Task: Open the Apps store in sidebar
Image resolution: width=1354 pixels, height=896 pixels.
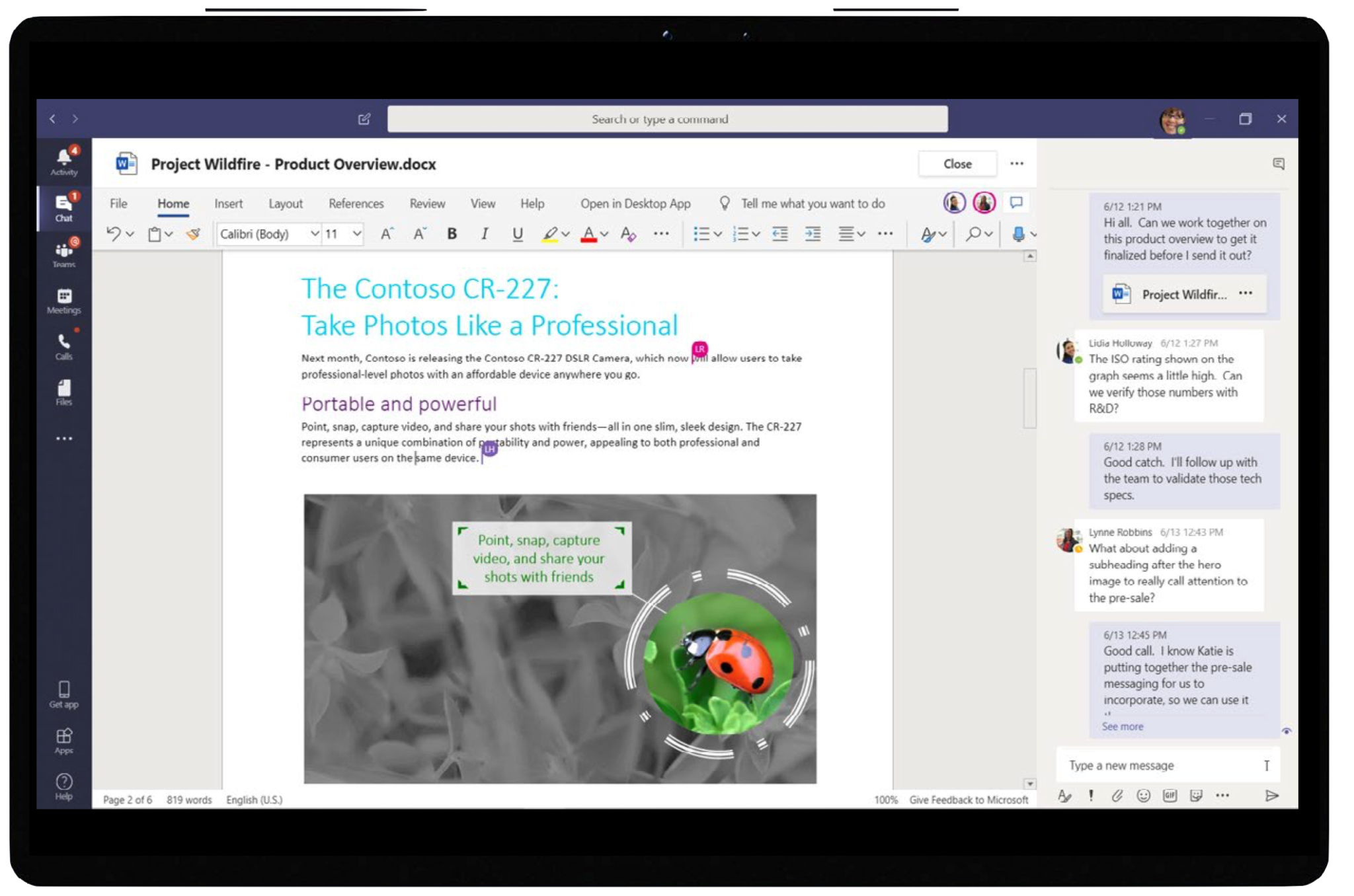Action: pos(64,741)
